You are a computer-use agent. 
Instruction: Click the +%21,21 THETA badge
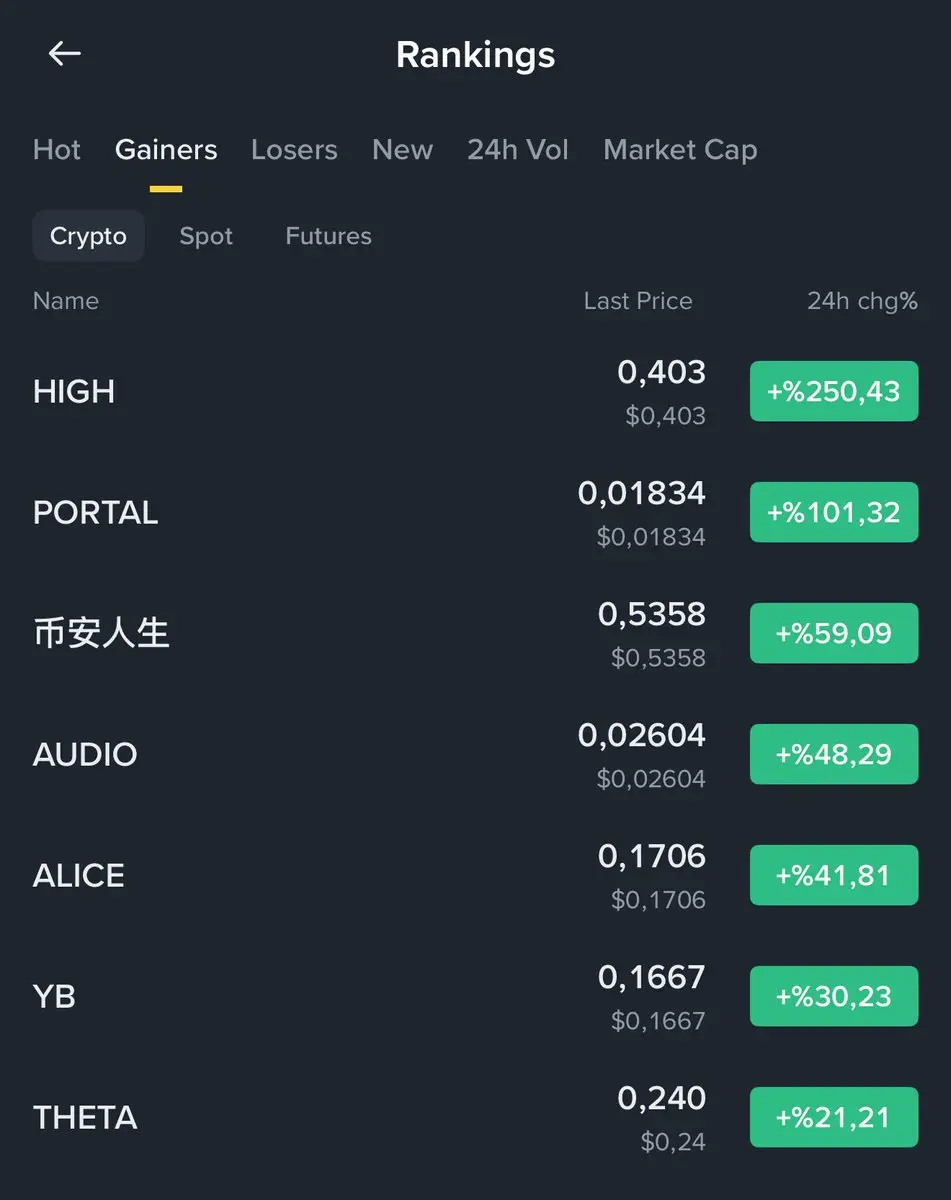point(834,1117)
